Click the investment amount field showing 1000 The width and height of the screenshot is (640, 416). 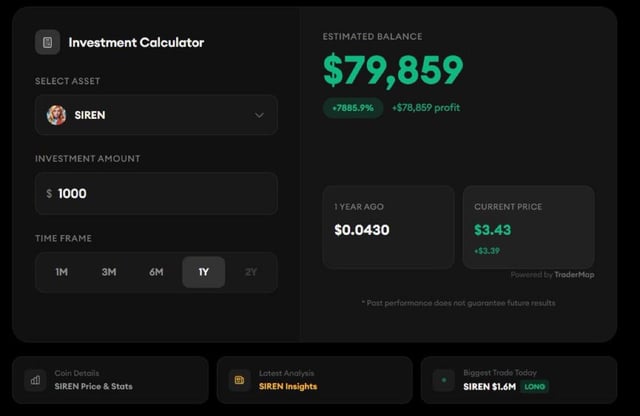[156, 194]
